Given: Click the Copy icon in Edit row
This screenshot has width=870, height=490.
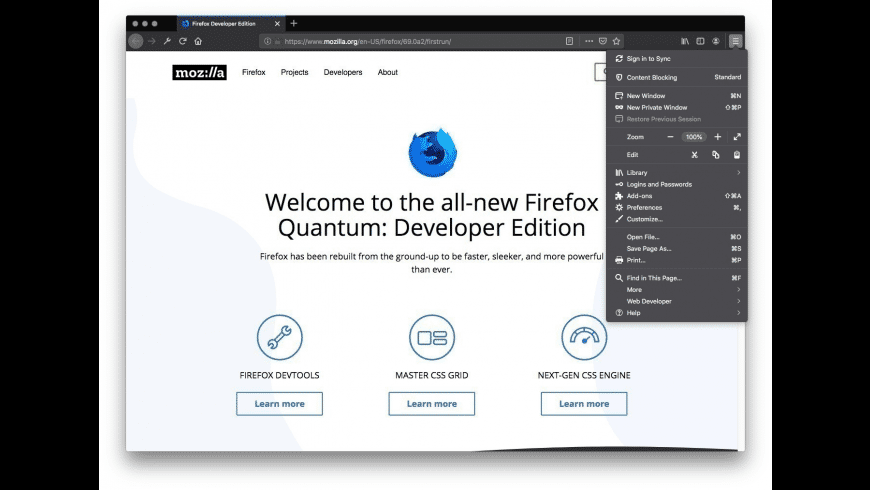Looking at the screenshot, I should (716, 155).
